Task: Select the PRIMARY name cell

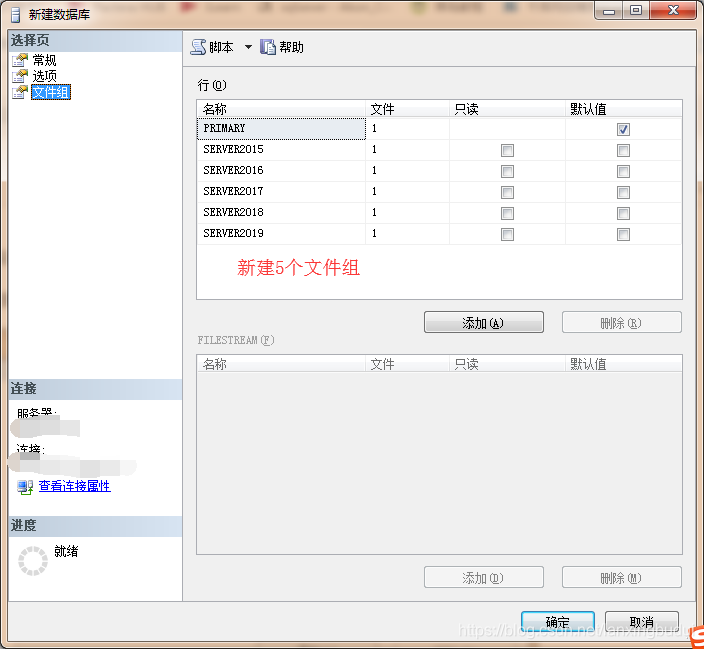Action: pos(282,129)
